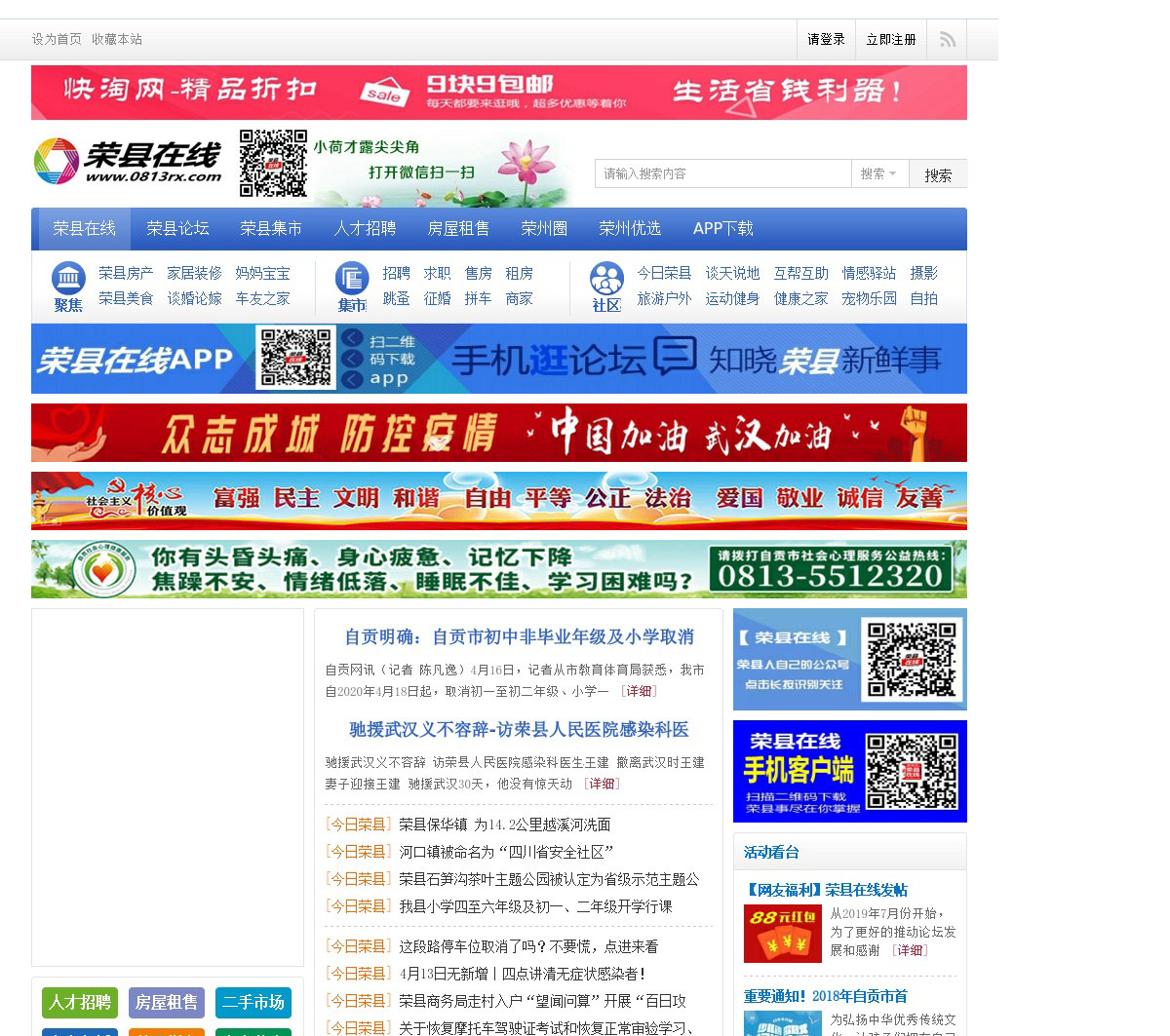Click the 跳蚤 link
This screenshot has height=1036, width=1170.
(x=396, y=298)
